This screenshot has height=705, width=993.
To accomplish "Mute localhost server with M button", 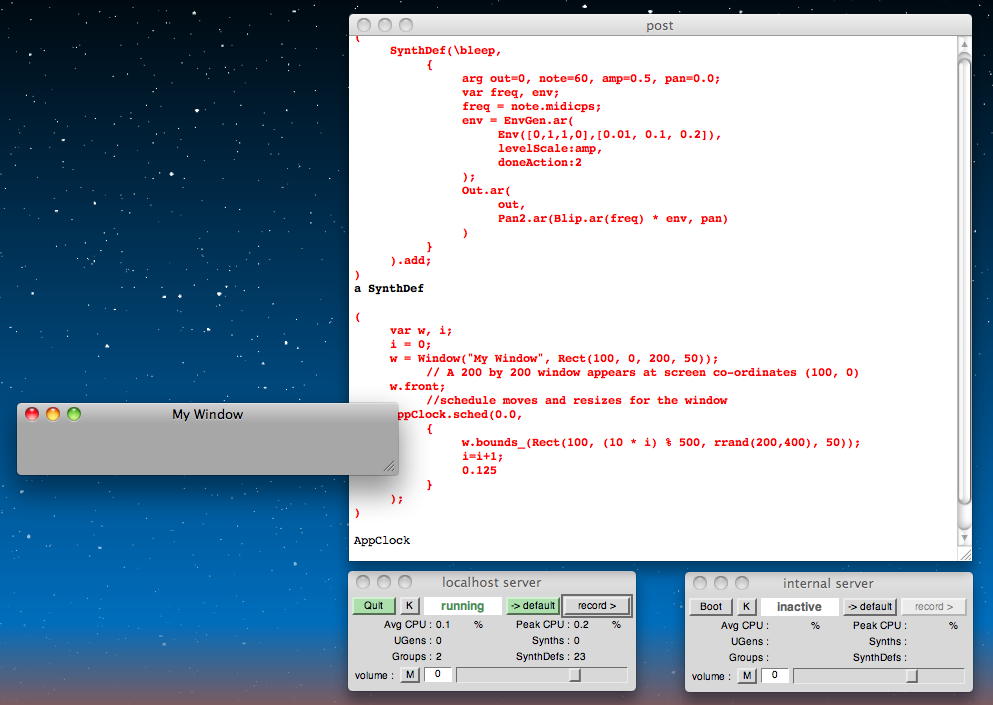I will pyautogui.click(x=410, y=676).
